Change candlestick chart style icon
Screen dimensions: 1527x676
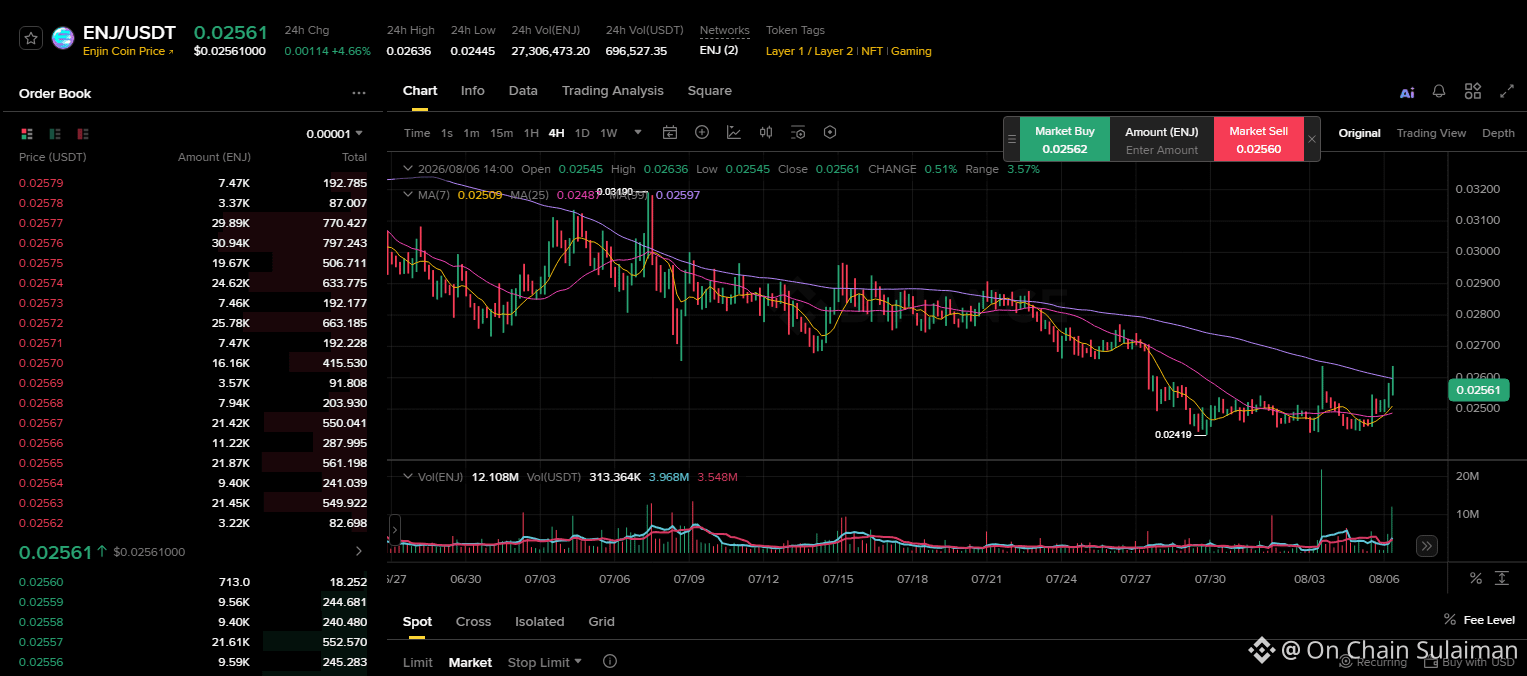point(766,132)
